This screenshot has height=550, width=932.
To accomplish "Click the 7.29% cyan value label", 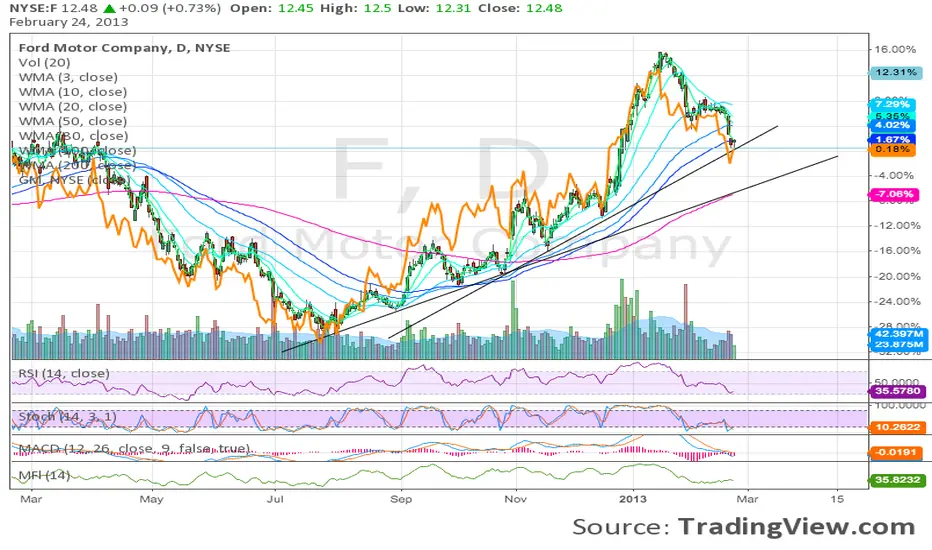I will (892, 105).
